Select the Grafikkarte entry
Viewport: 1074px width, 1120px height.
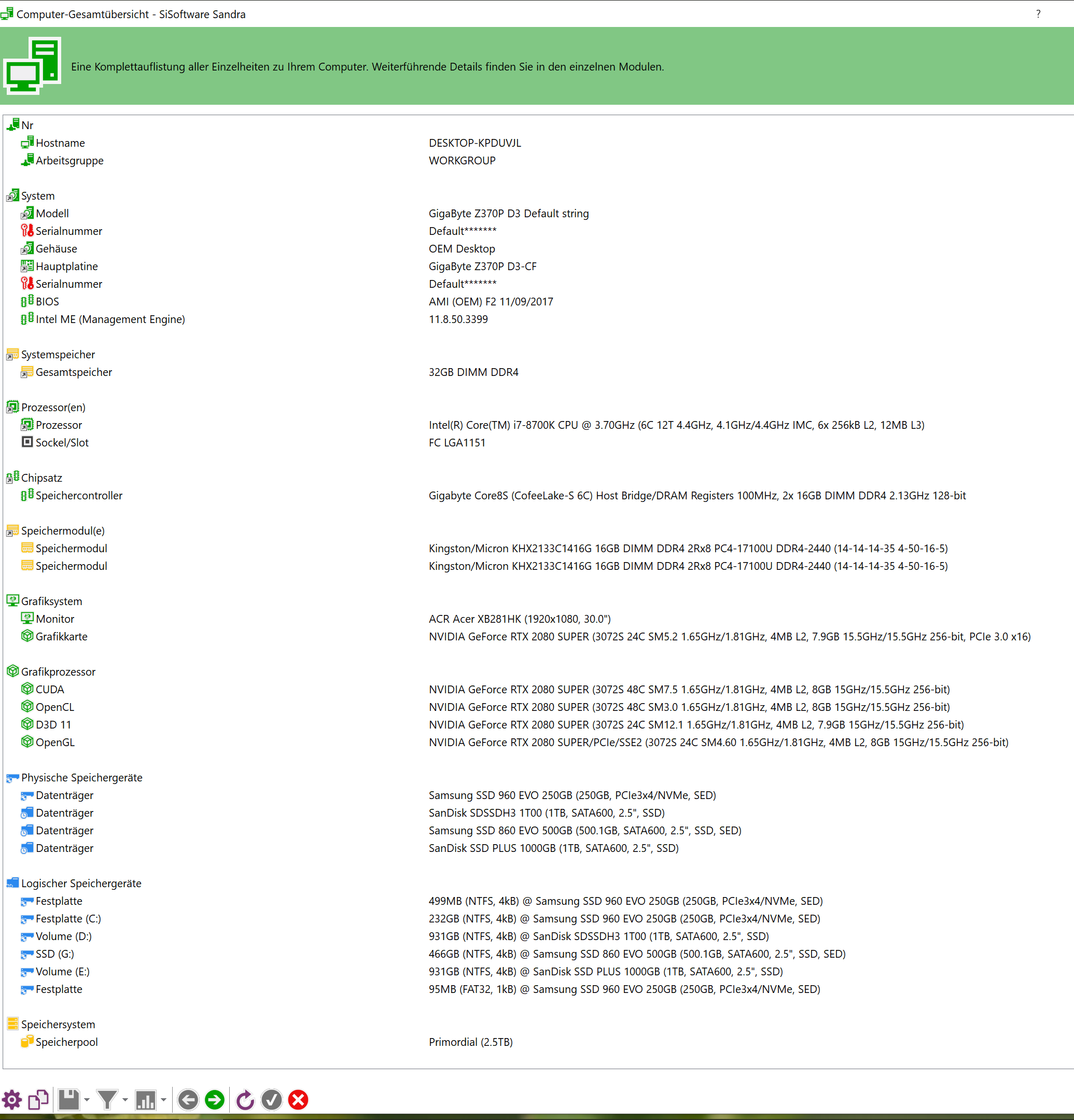click(x=62, y=637)
